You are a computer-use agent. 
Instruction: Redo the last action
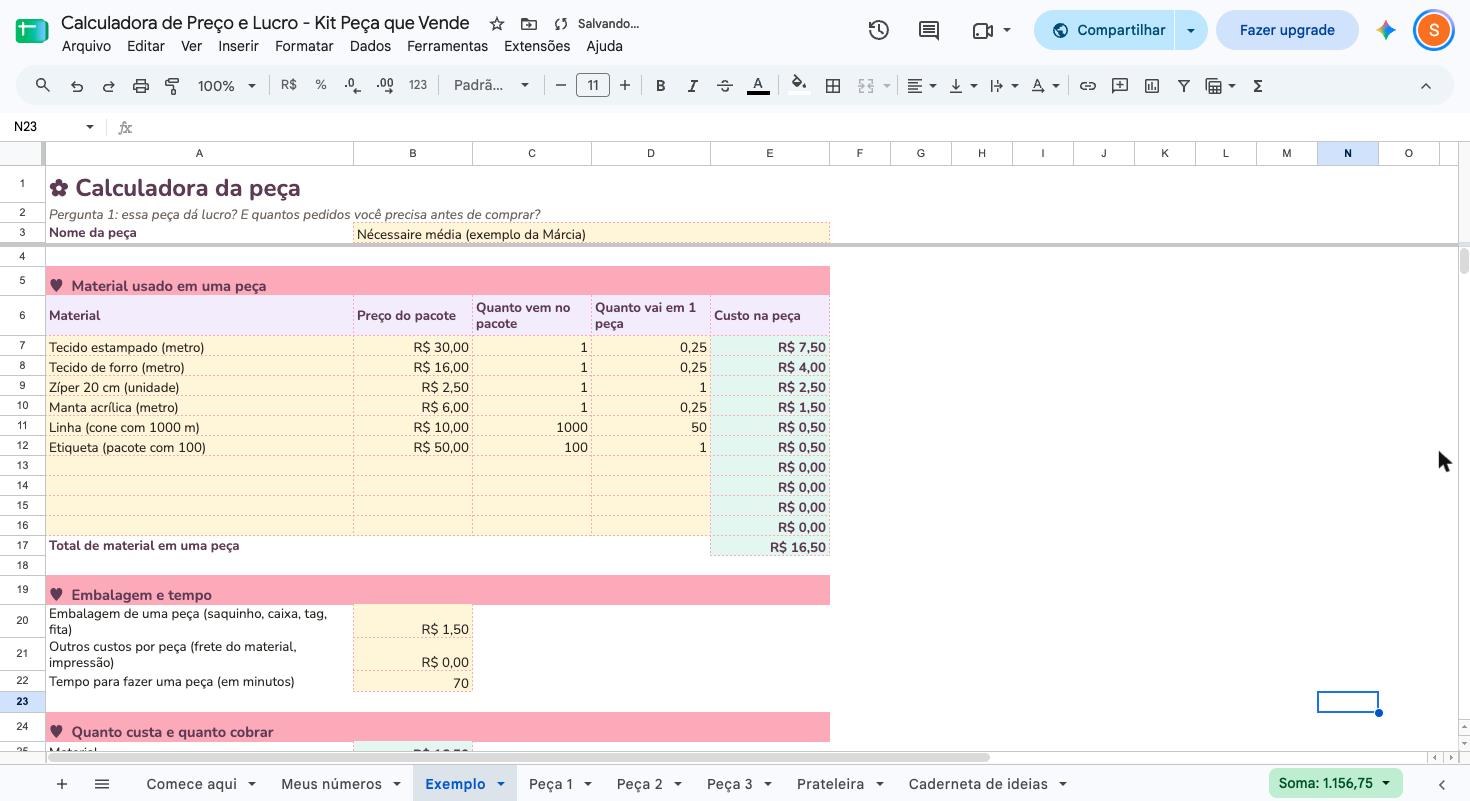[108, 86]
